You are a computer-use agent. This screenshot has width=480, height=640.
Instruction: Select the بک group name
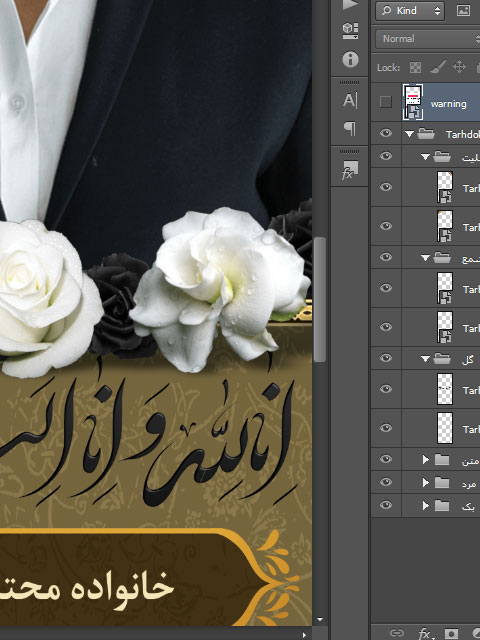[468, 507]
